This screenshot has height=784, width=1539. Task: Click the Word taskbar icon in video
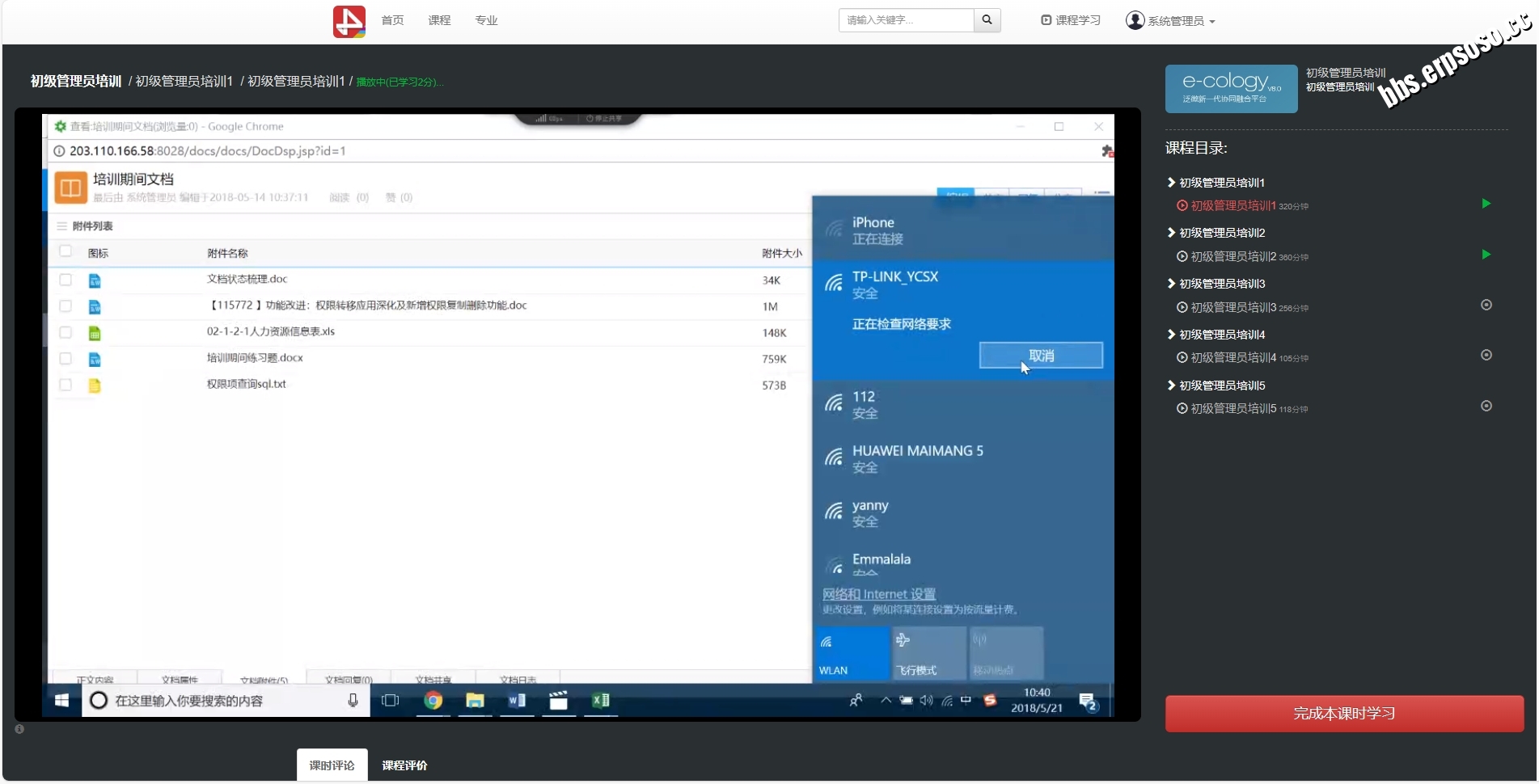(517, 700)
